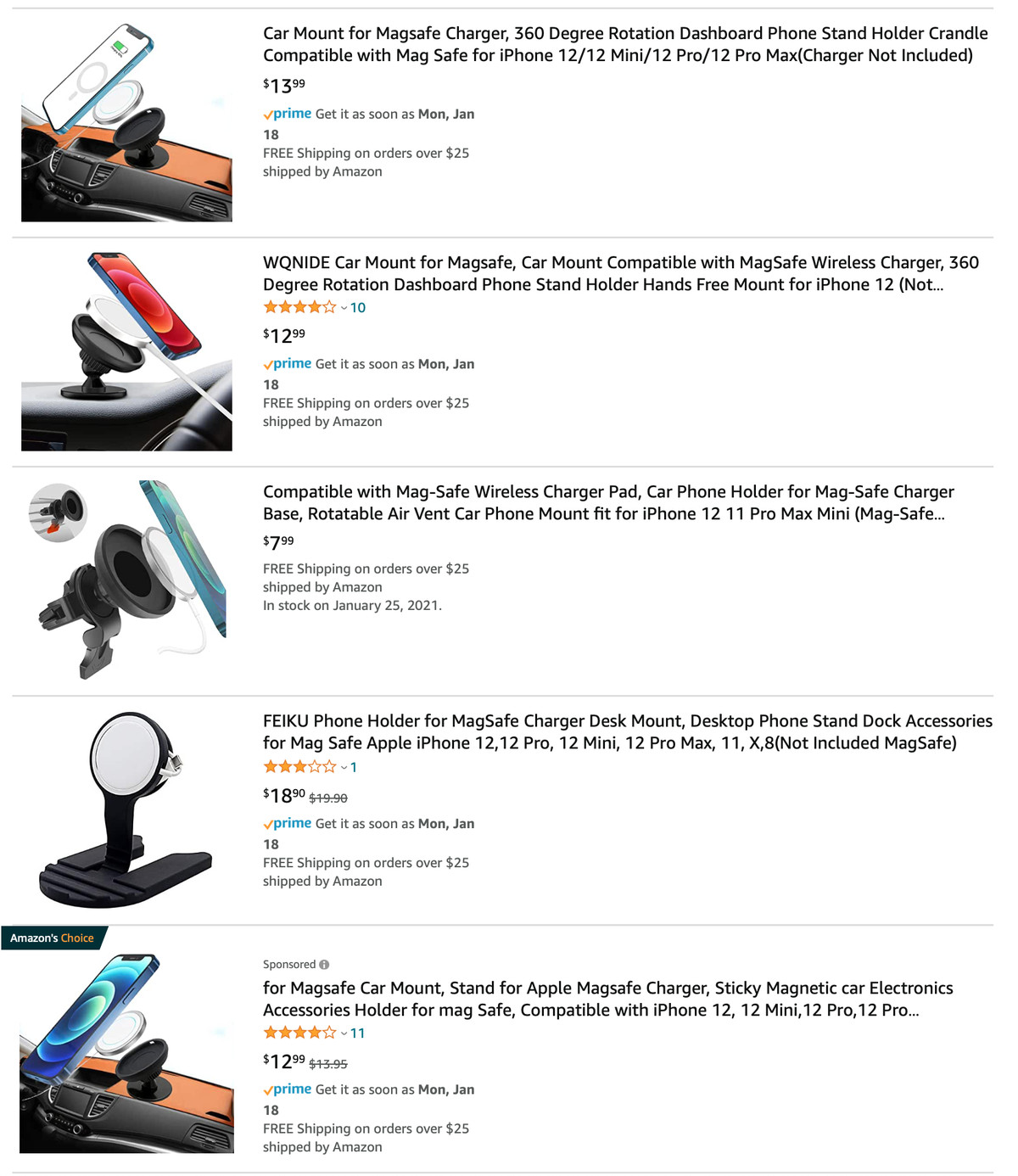Click the prime logo on the $13.99 listing
The image size is (1018, 1176).
click(288, 114)
